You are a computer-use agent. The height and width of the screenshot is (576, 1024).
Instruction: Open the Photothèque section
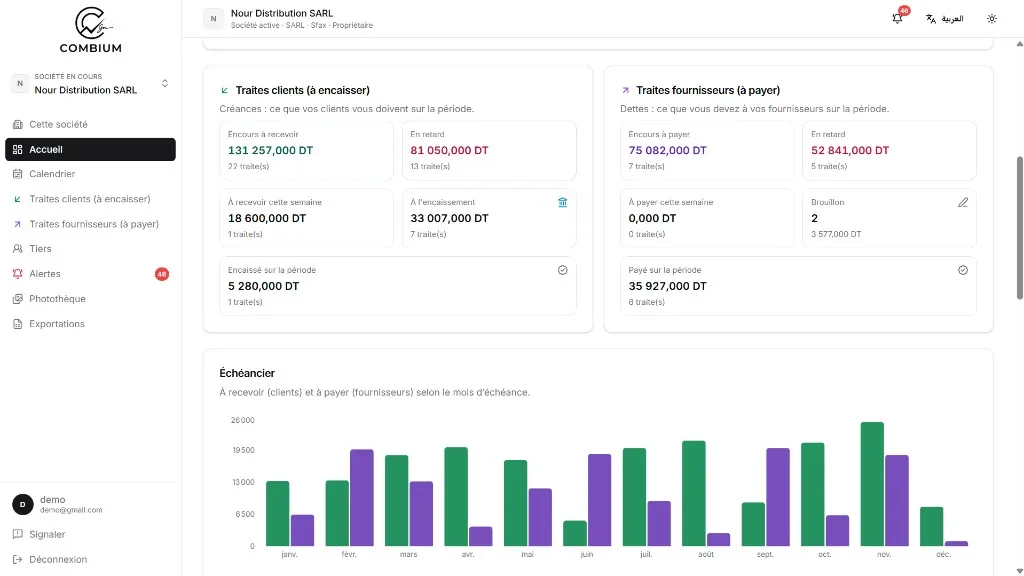click(90, 299)
